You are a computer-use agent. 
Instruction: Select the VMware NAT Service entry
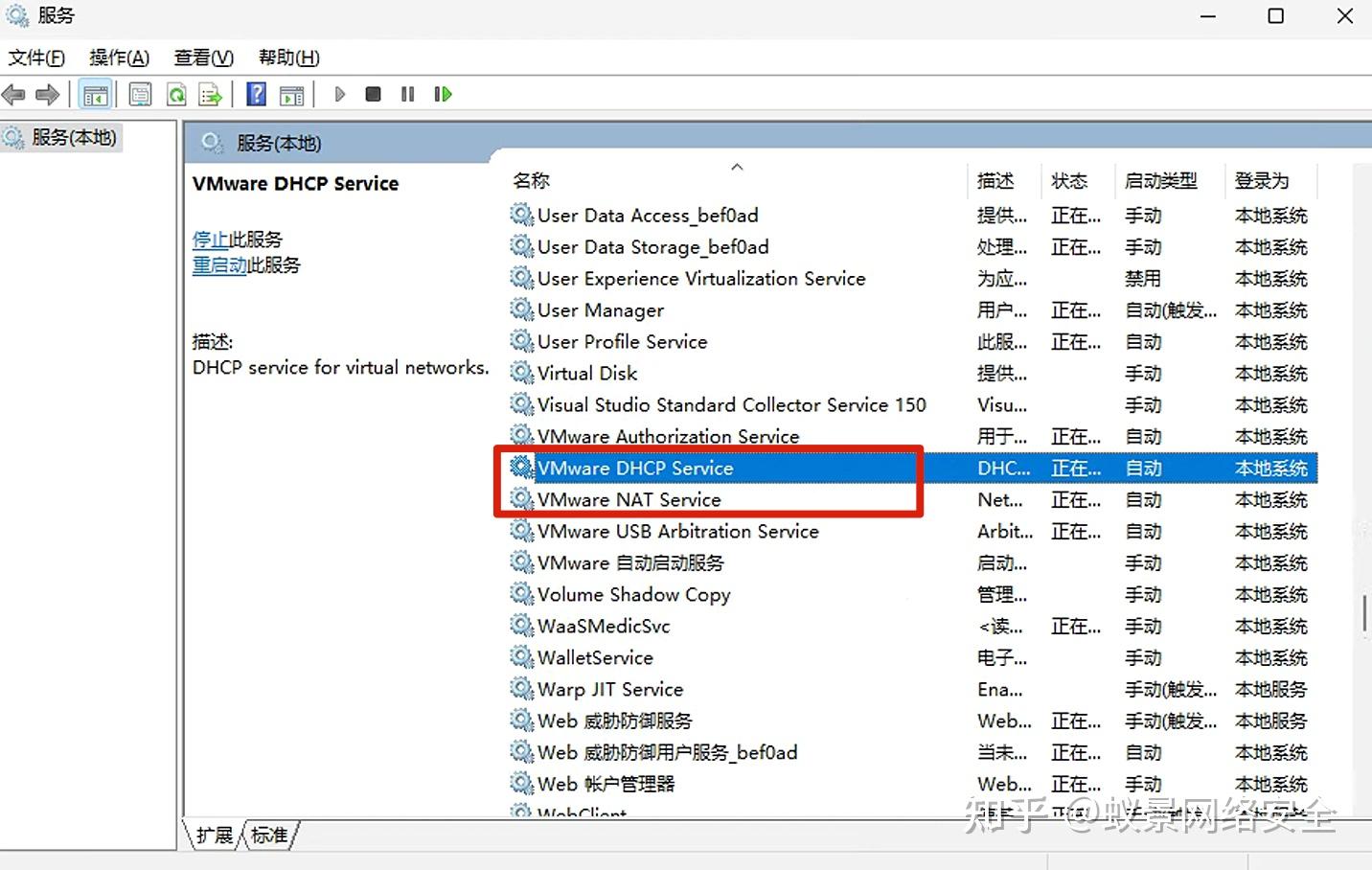click(x=627, y=499)
